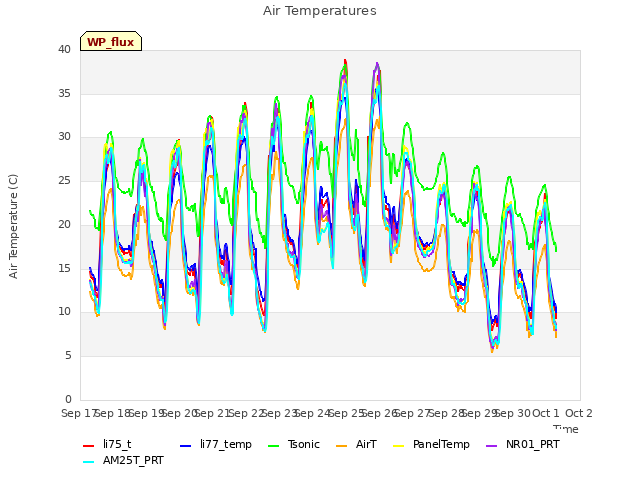Toggle the li77_temp legend label
Image resolution: width=640 pixels, height=480 pixels.
pyautogui.click(x=226, y=444)
